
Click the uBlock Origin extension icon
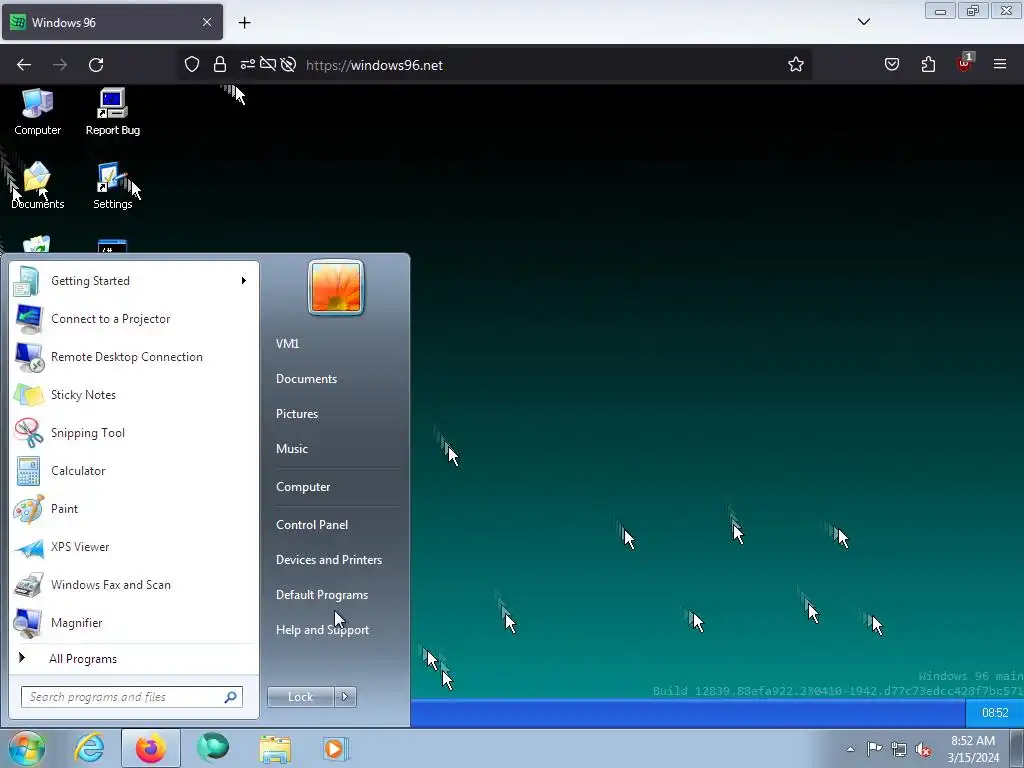(x=965, y=63)
